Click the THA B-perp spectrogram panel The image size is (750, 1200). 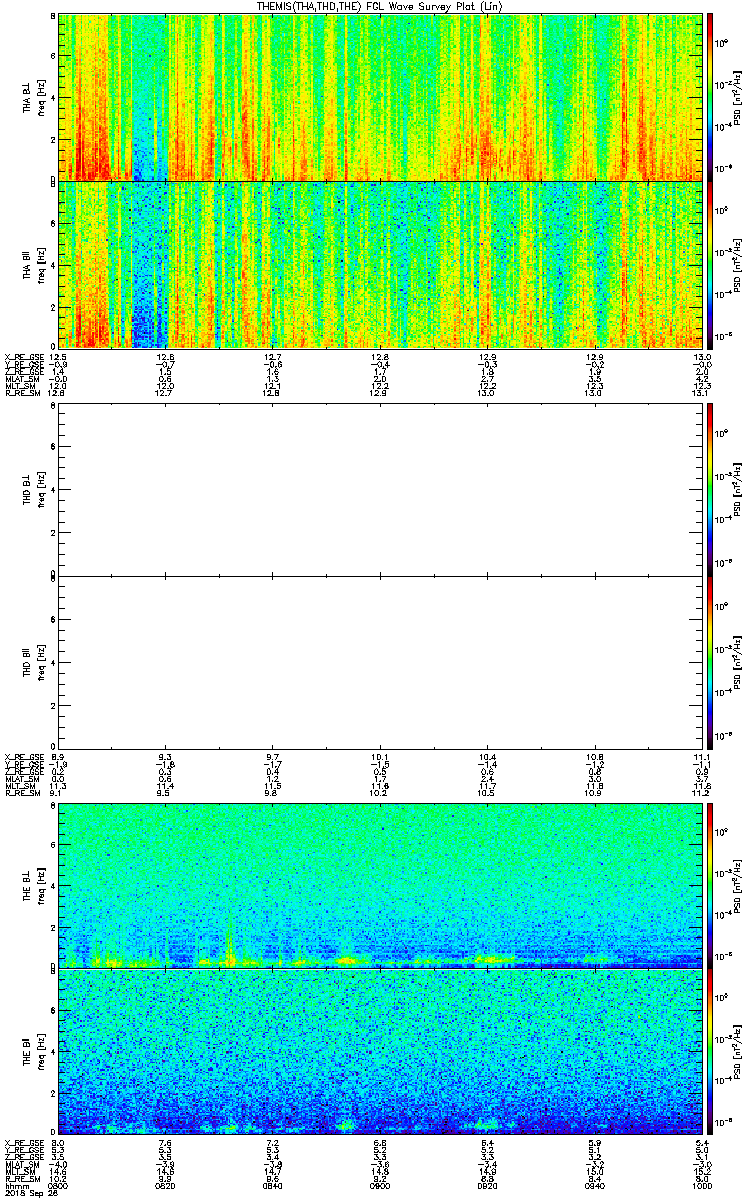click(382, 97)
